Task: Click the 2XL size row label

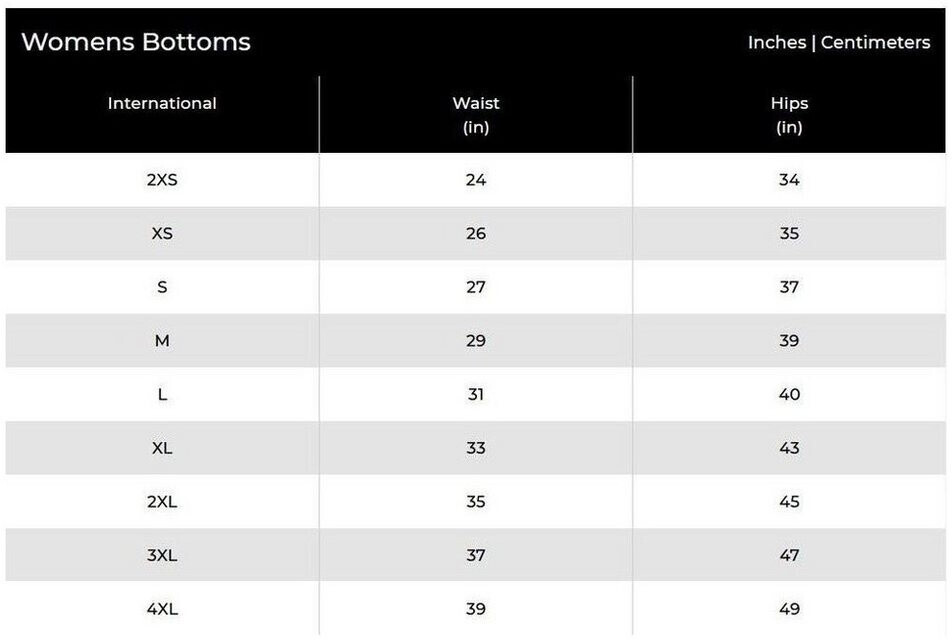Action: click(162, 502)
